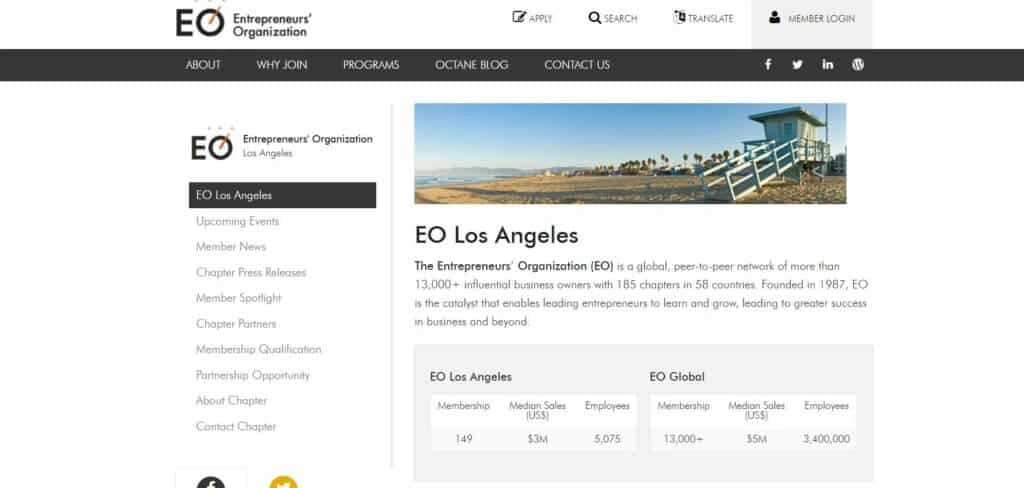Click the 'EO Los Angeles' page heading
1024x488 pixels.
496,235
